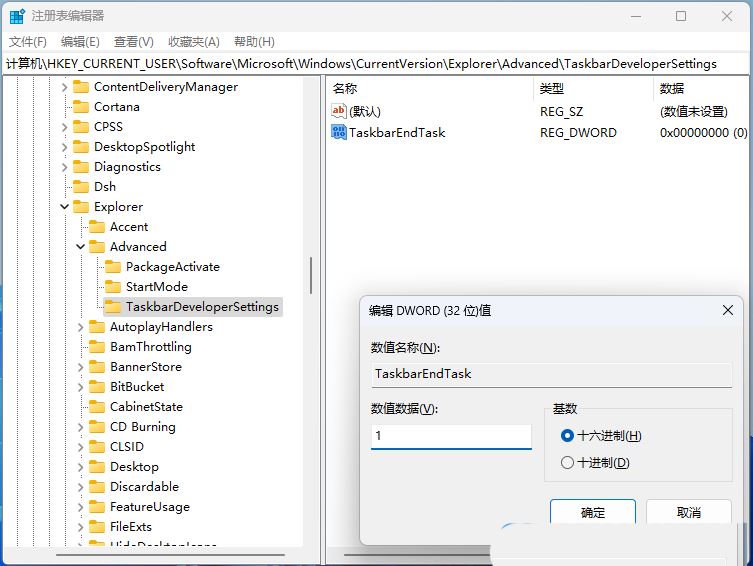
Task: Collapse the Advanced tree node
Action: pos(81,247)
